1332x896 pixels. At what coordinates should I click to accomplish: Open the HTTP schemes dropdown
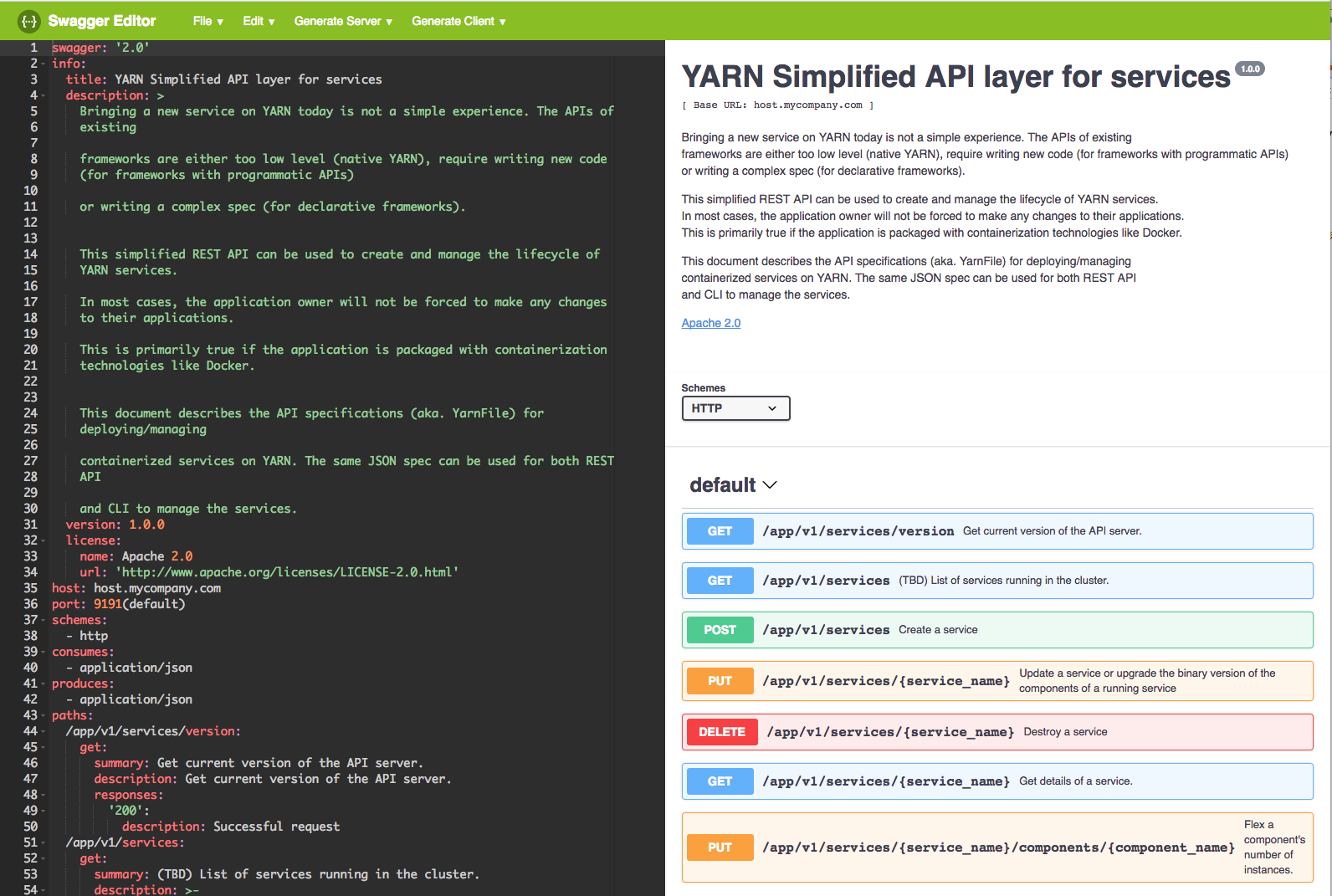[735, 408]
